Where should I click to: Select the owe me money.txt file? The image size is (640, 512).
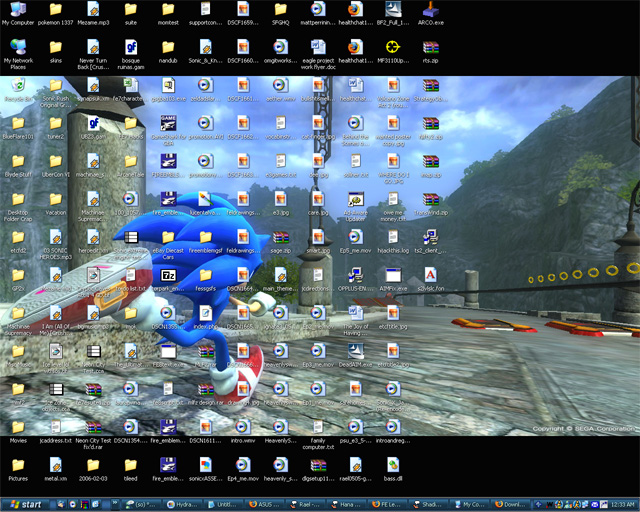point(393,206)
